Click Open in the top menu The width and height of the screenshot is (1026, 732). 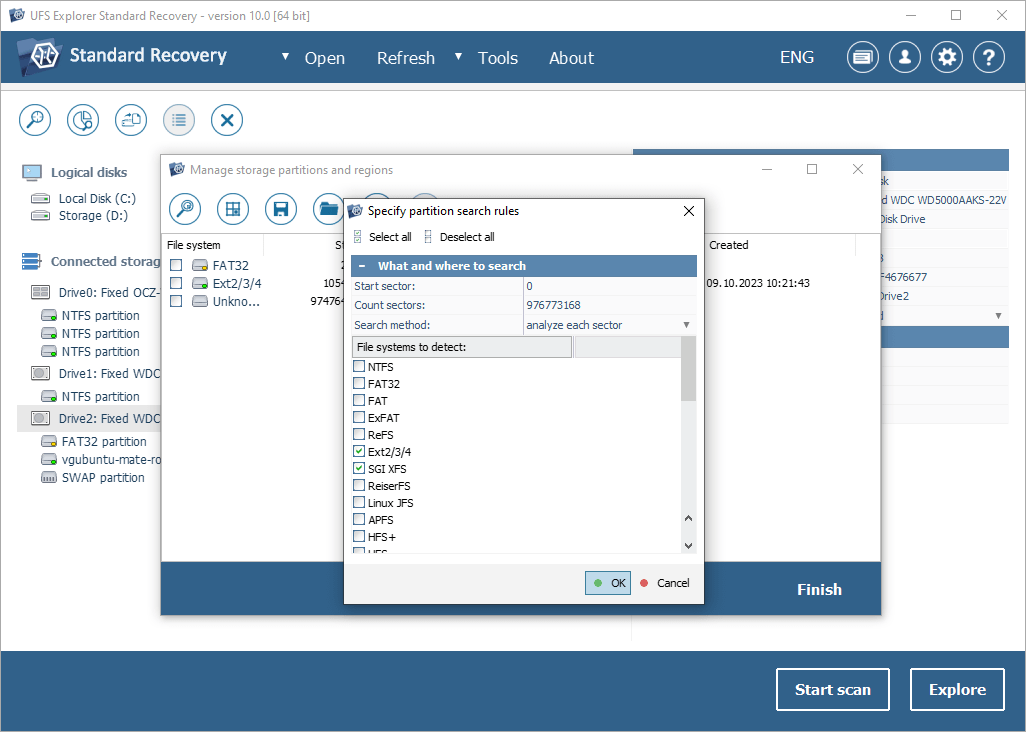click(325, 58)
